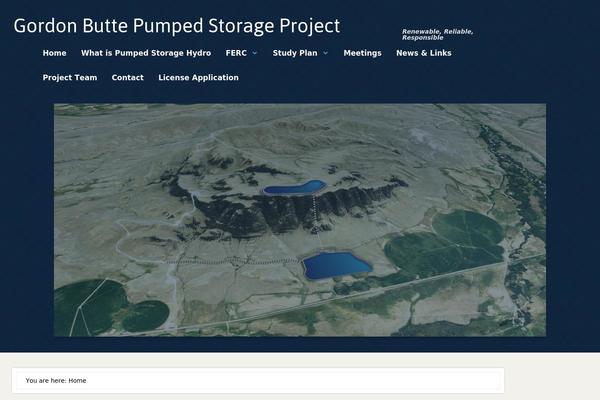This screenshot has width=600, height=400.
Task: Click the lower blue reservoir in image
Action: 336,265
